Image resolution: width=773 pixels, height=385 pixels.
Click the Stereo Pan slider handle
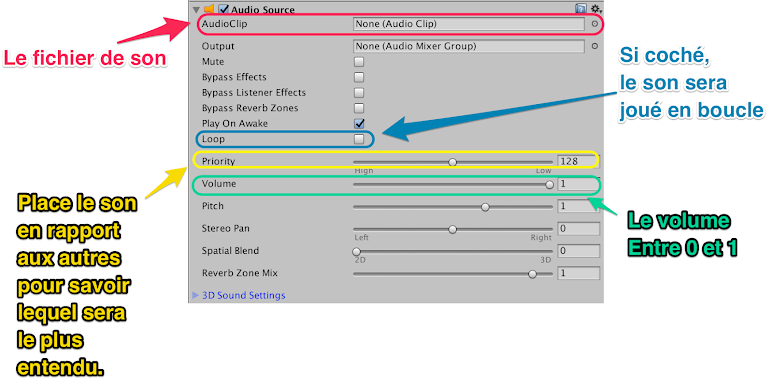453,229
